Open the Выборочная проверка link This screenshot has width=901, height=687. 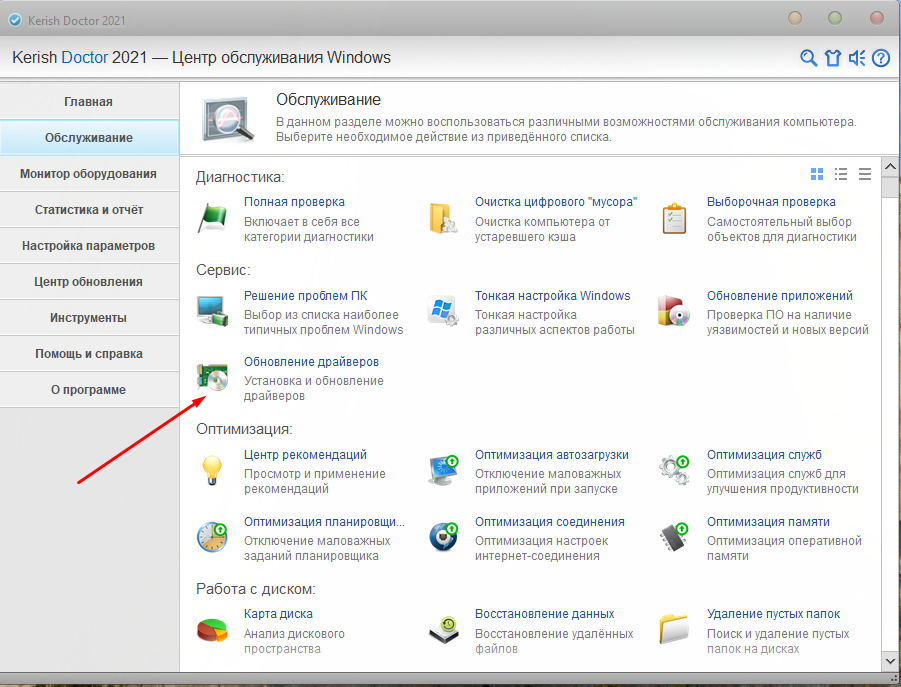[x=771, y=202]
